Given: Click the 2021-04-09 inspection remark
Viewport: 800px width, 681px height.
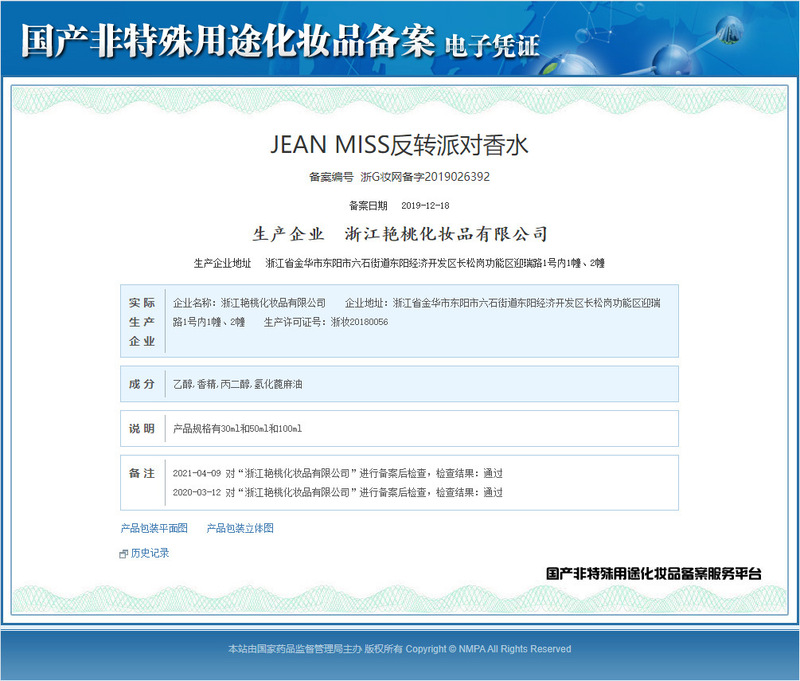Looking at the screenshot, I should 338,473.
